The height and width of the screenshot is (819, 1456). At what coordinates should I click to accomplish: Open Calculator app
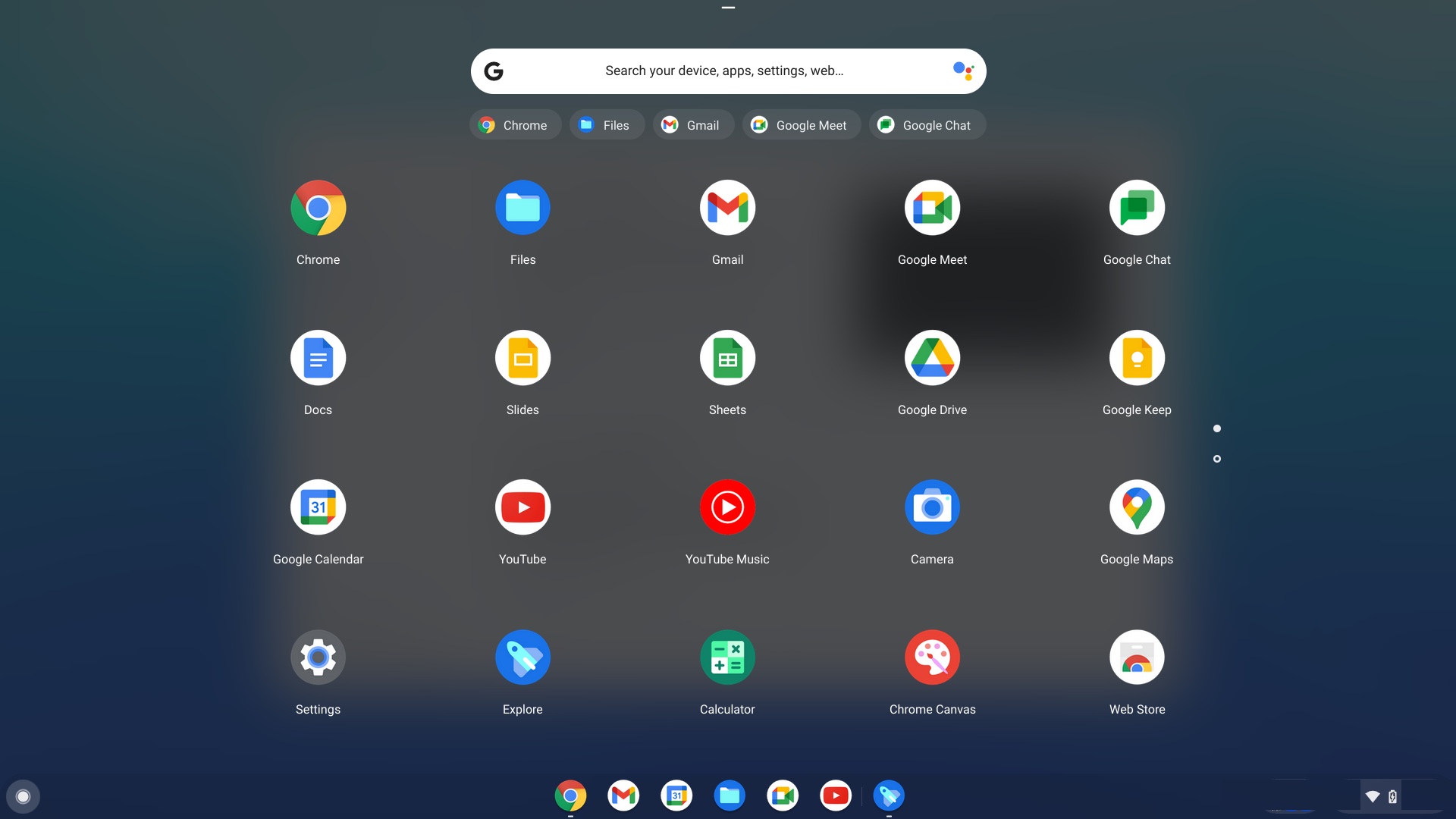(727, 656)
